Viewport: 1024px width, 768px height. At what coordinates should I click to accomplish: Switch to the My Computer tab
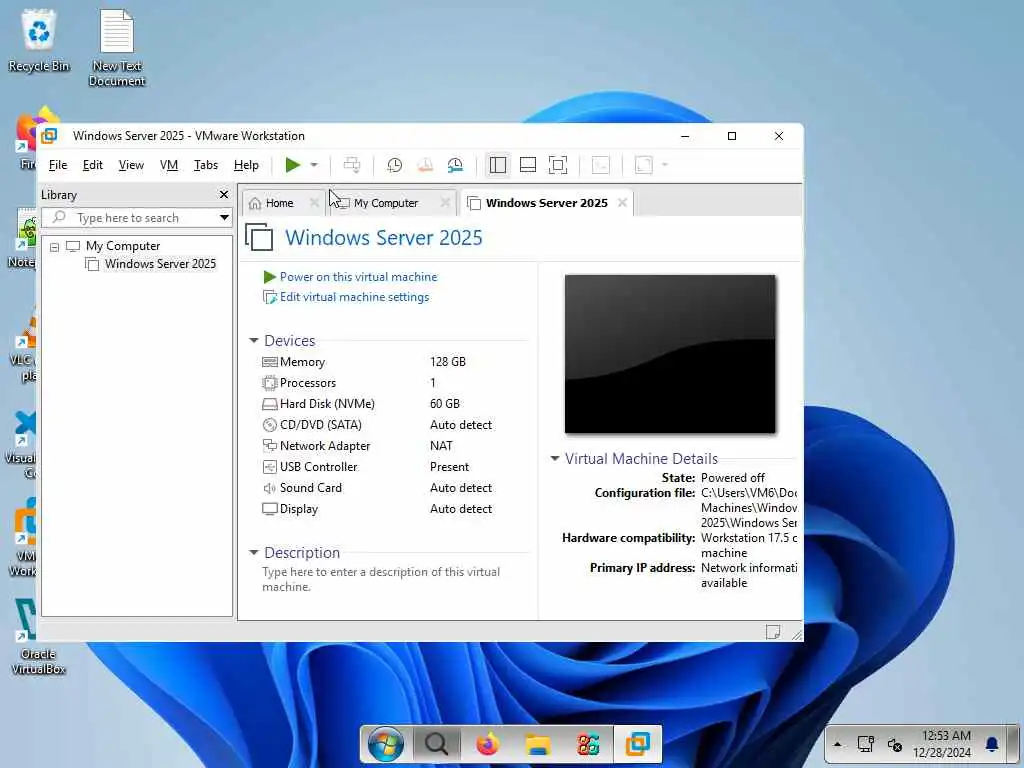point(386,203)
